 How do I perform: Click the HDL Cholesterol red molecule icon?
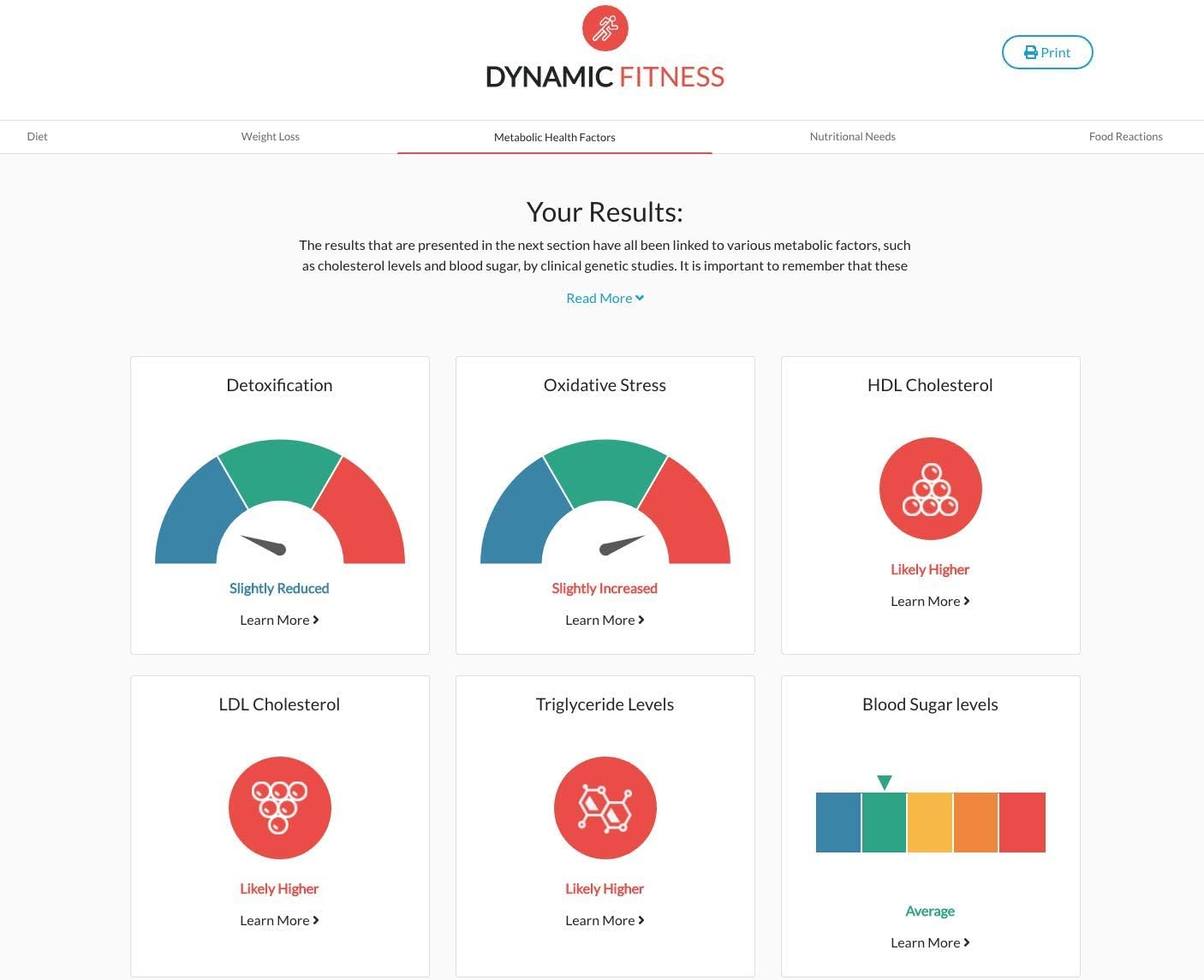[x=930, y=489]
